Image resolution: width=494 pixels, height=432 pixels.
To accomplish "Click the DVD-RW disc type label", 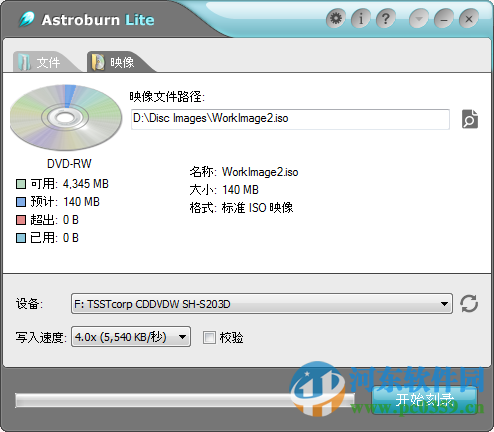I will (69, 164).
